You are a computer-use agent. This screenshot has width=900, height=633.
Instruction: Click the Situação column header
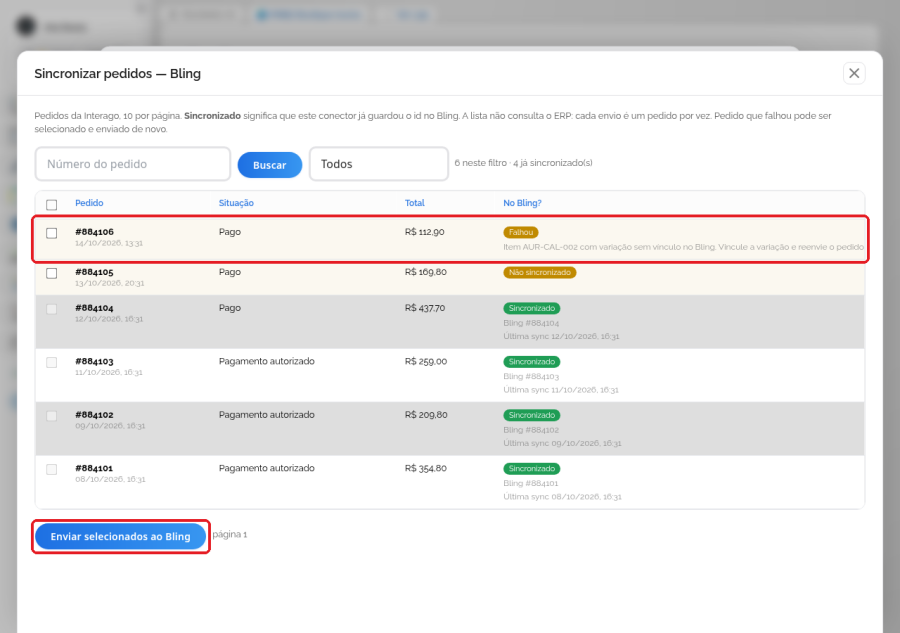coord(236,203)
